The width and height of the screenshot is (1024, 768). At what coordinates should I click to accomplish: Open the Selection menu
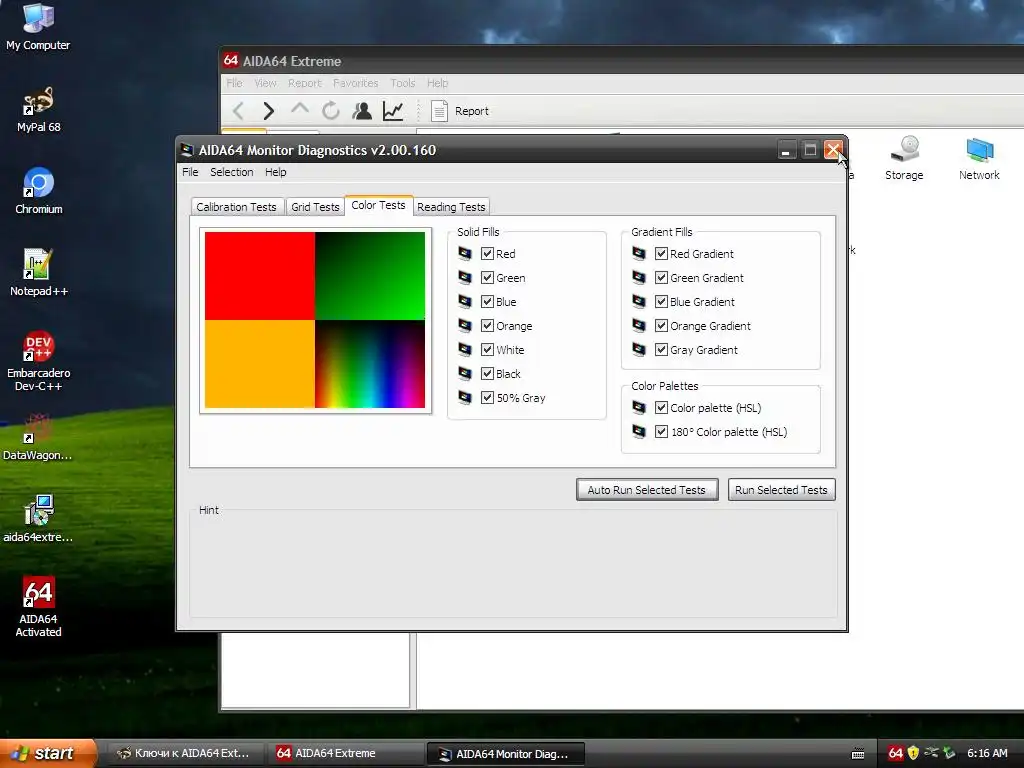pos(232,172)
